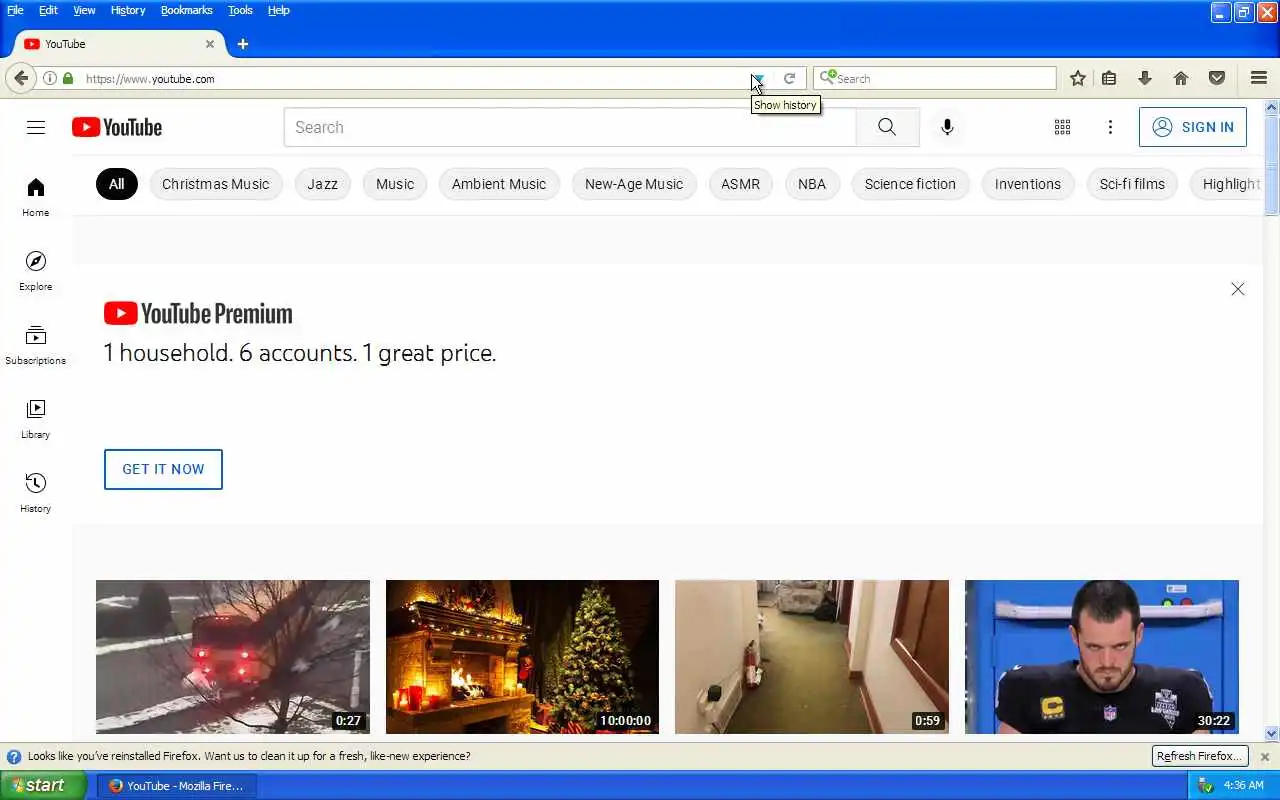Screen dimensions: 1280x800
Task: Close the YouTube browser tab
Action: click(210, 44)
